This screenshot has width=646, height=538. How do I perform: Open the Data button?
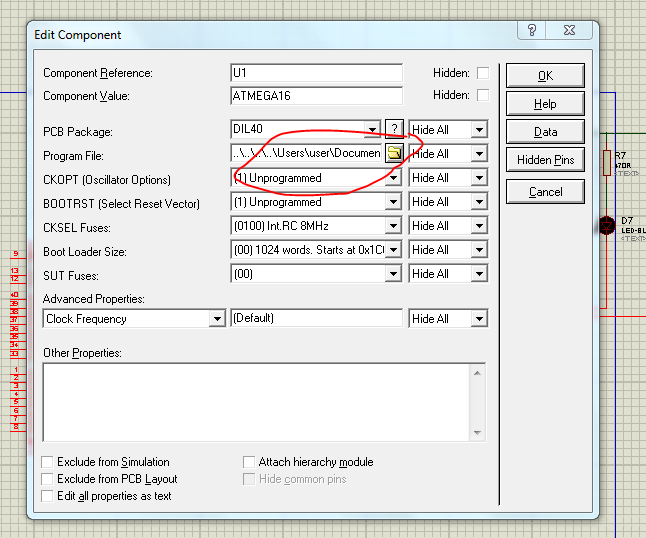point(545,131)
